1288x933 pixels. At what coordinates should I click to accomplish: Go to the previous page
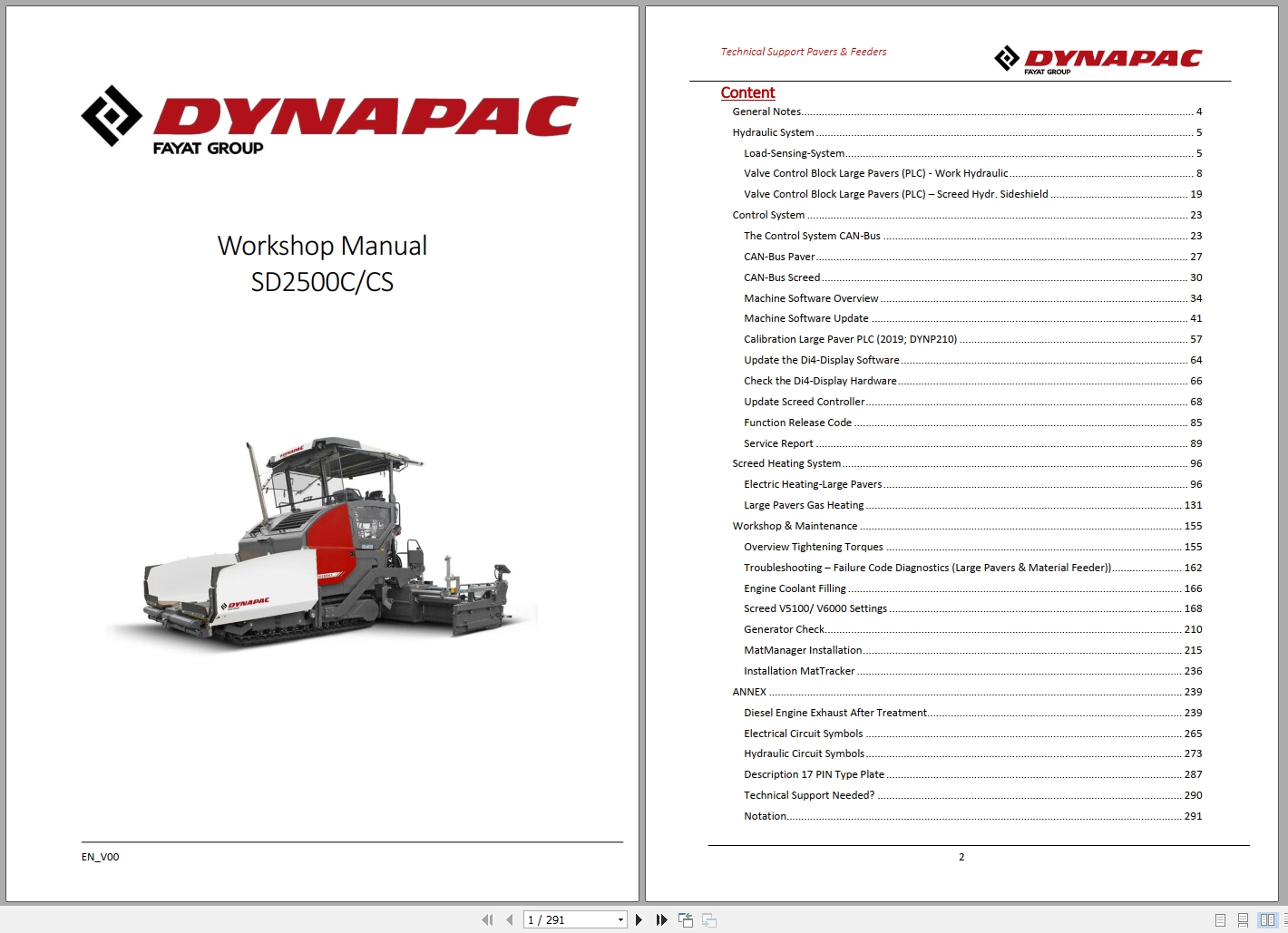(510, 919)
